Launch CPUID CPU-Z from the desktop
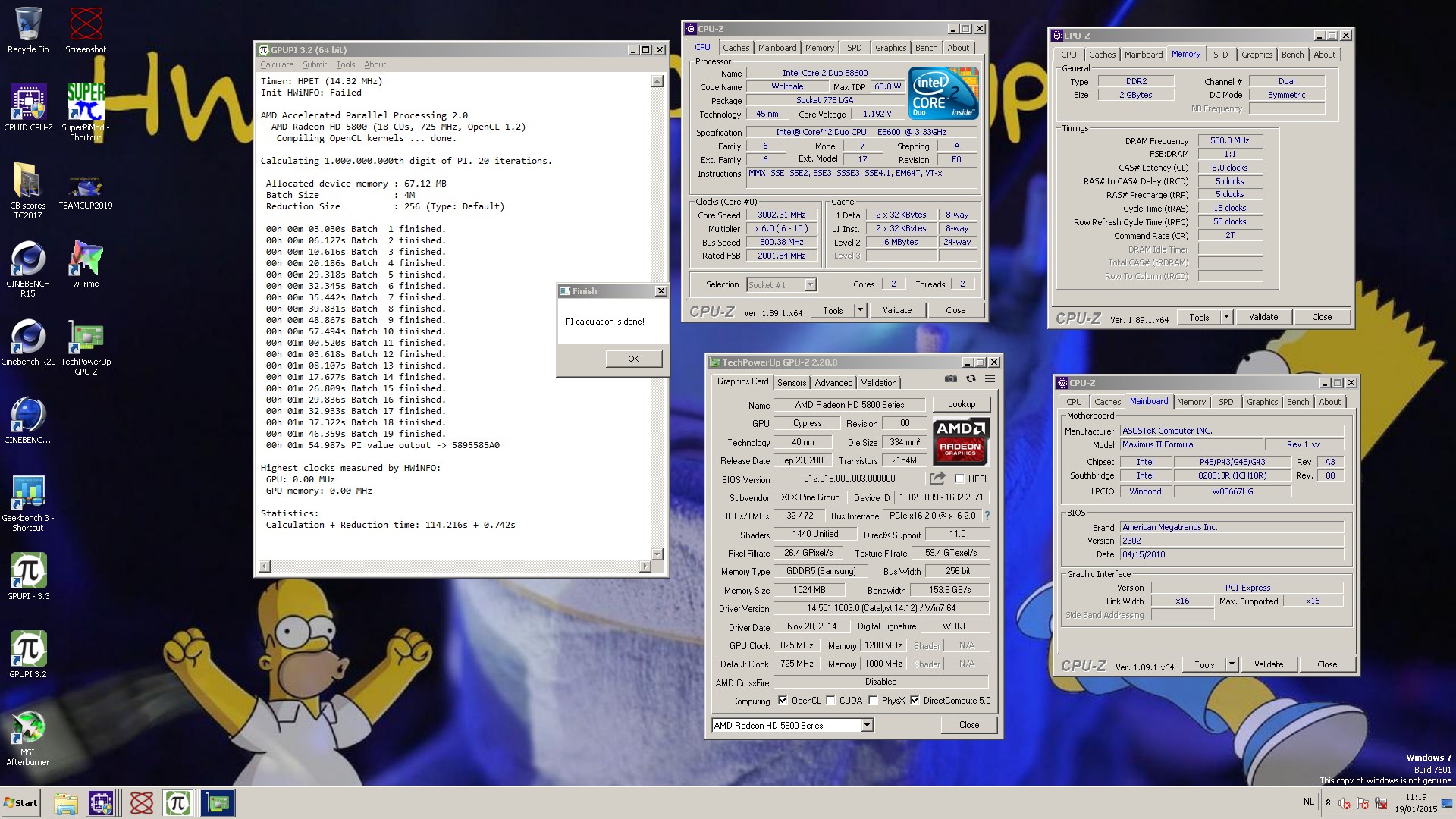 tap(28, 108)
